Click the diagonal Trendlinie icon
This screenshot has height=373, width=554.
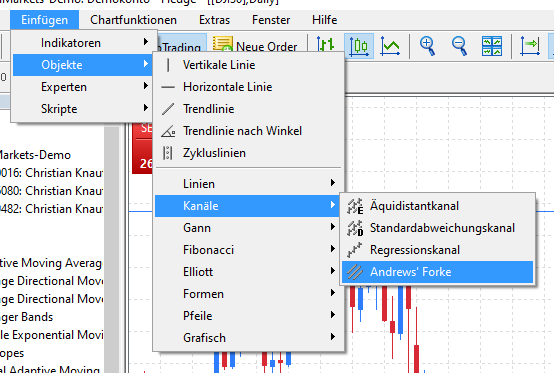(168, 109)
